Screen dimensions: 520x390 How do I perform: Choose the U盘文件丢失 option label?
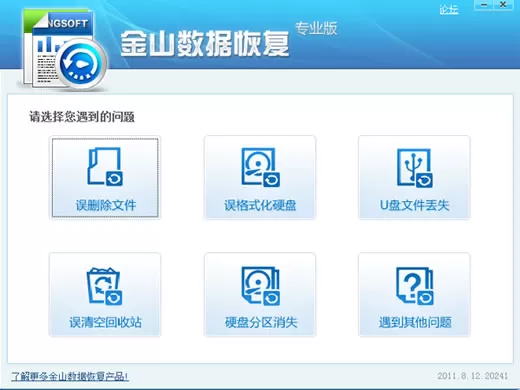pyautogui.click(x=414, y=205)
